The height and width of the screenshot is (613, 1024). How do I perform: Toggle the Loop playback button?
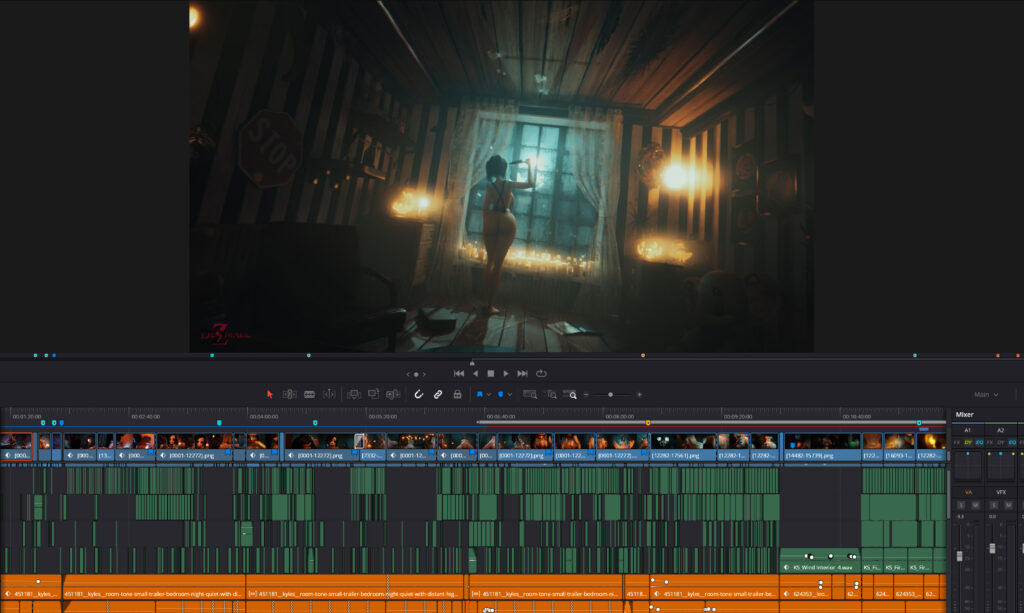(541, 373)
